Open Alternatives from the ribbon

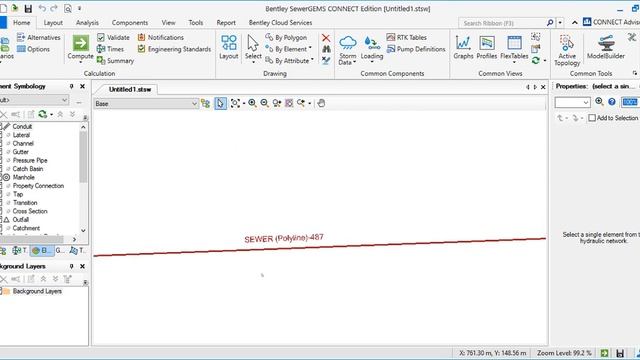tap(38, 37)
